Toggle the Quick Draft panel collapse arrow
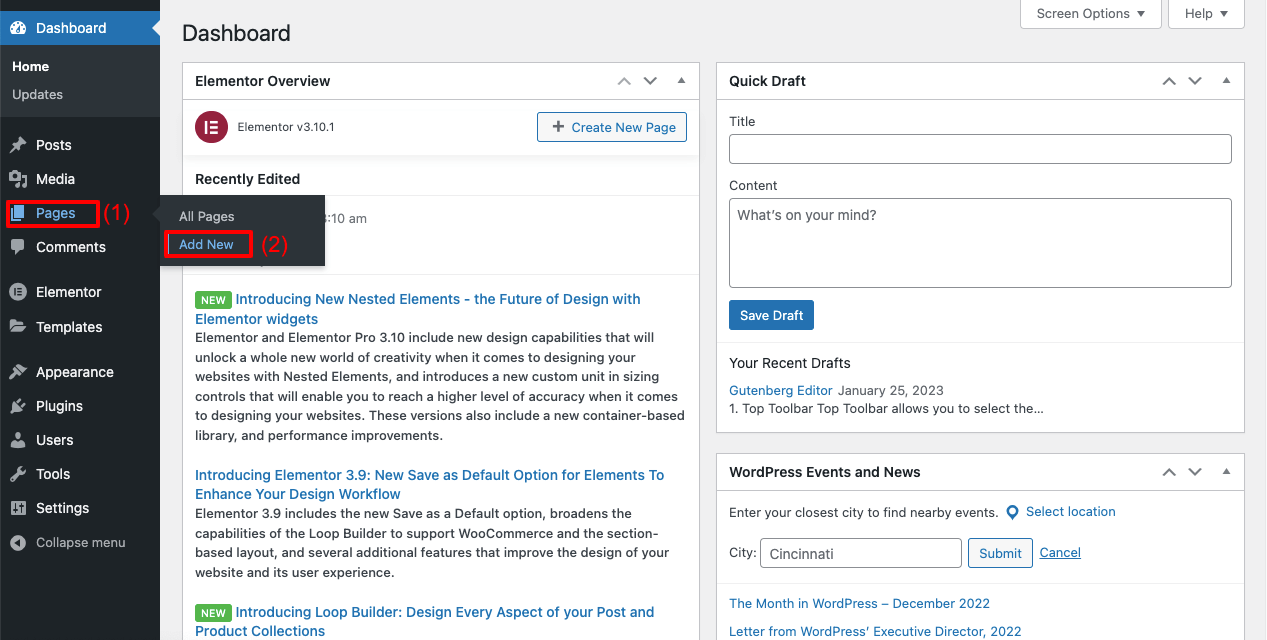Image resolution: width=1267 pixels, height=640 pixels. pyautogui.click(x=1226, y=81)
